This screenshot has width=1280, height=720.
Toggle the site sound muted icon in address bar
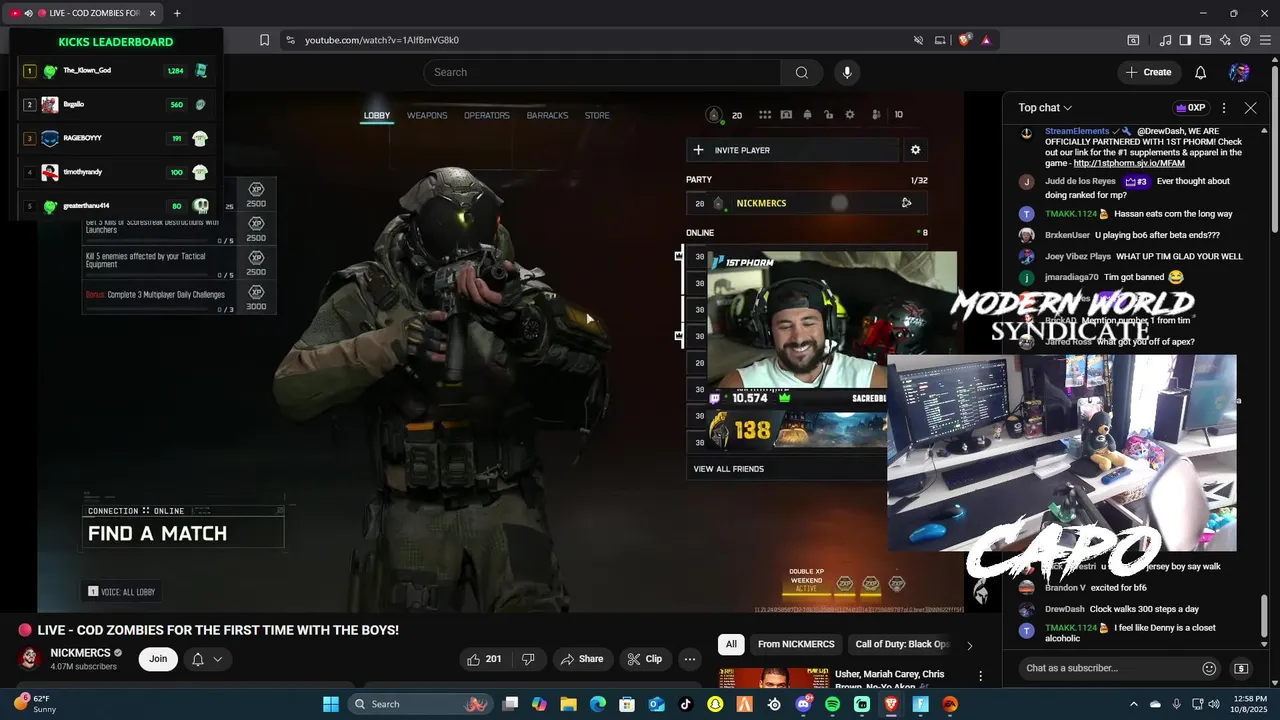pyautogui.click(x=918, y=40)
